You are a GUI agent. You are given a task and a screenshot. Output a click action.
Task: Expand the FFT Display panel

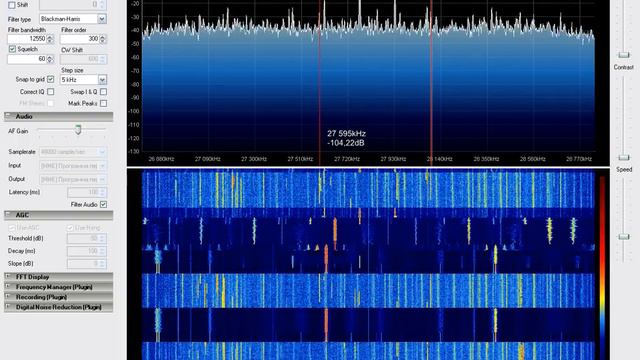pos(58,277)
